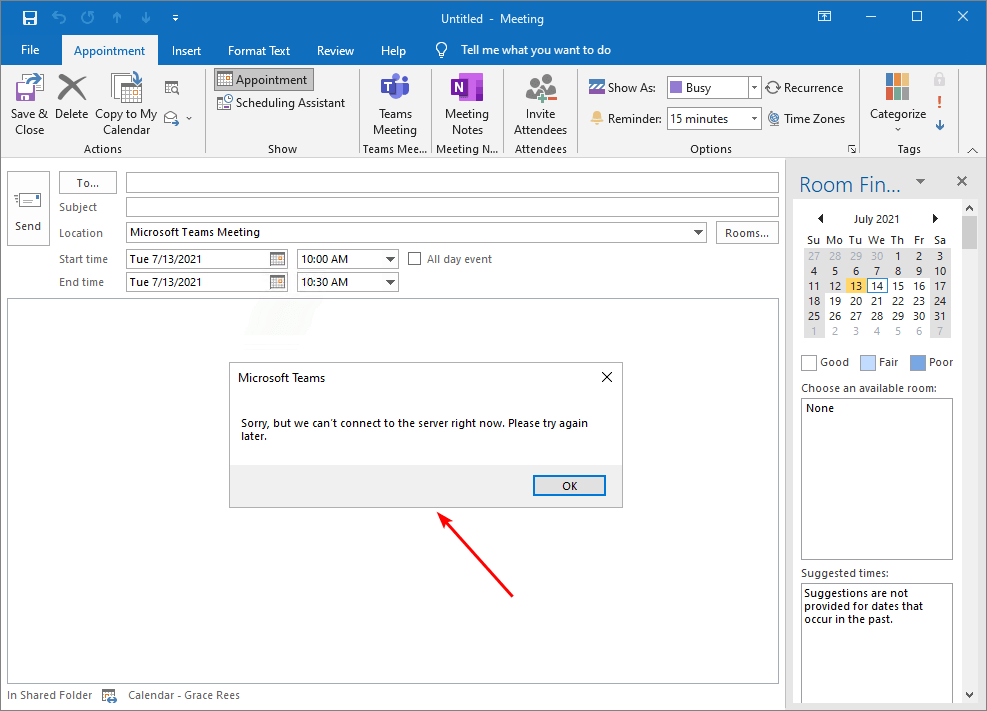Open the Categorize color menu
987x711 pixels.
[x=898, y=103]
